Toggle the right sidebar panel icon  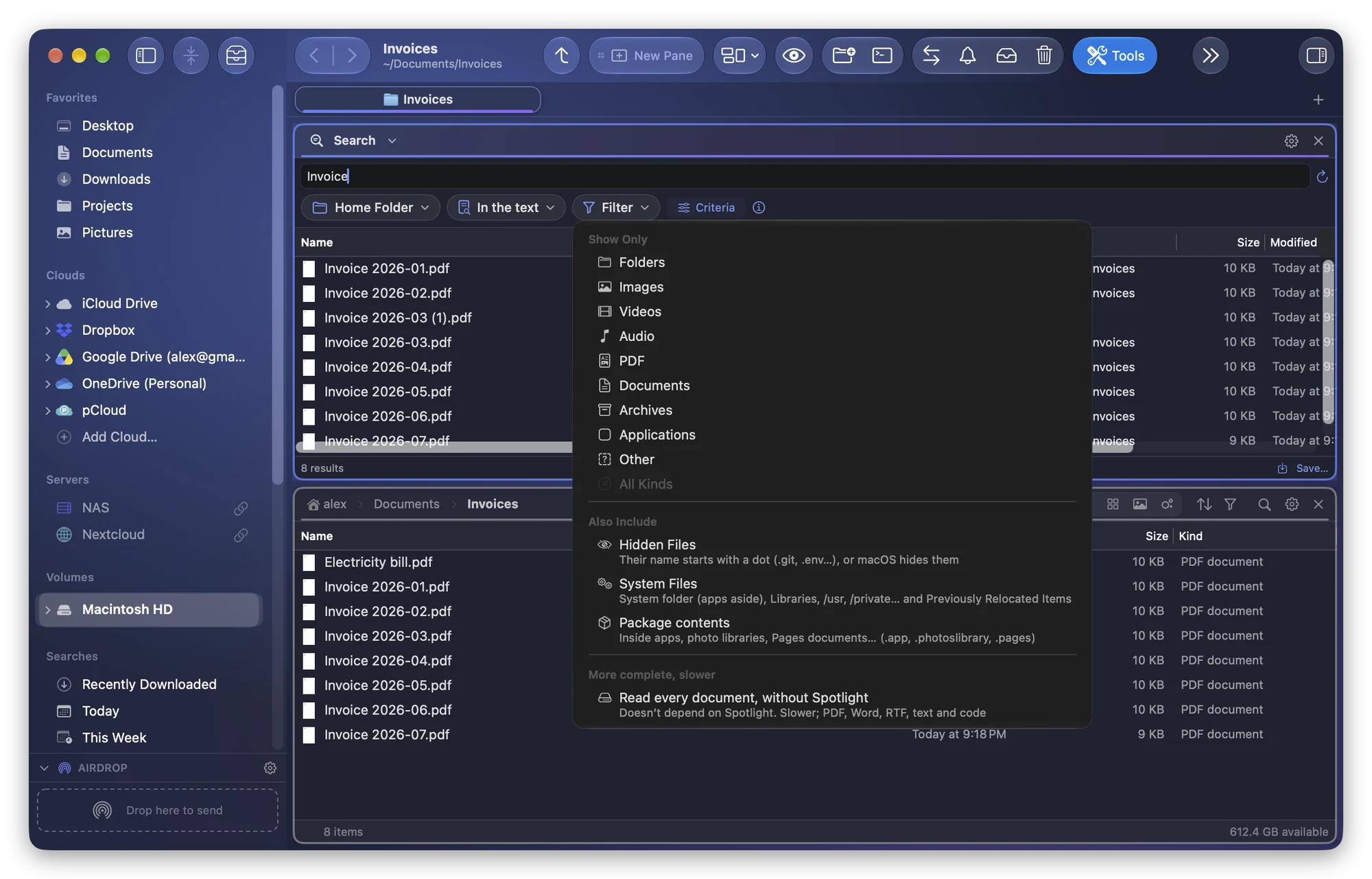pyautogui.click(x=1316, y=56)
